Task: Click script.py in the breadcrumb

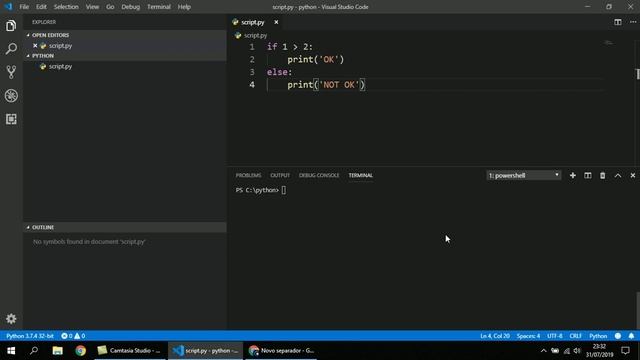Action: pyautogui.click(x=255, y=36)
